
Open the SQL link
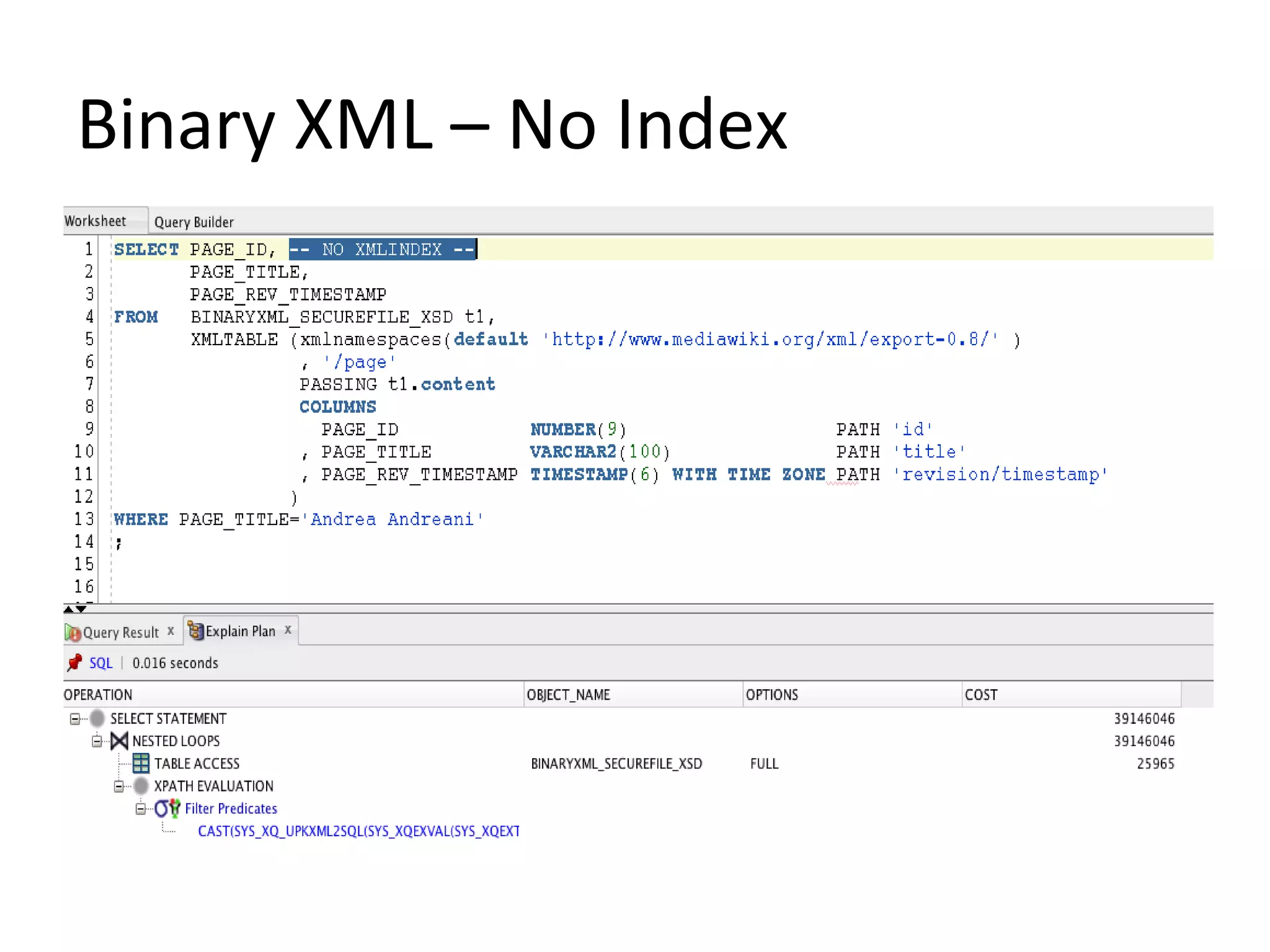click(100, 663)
